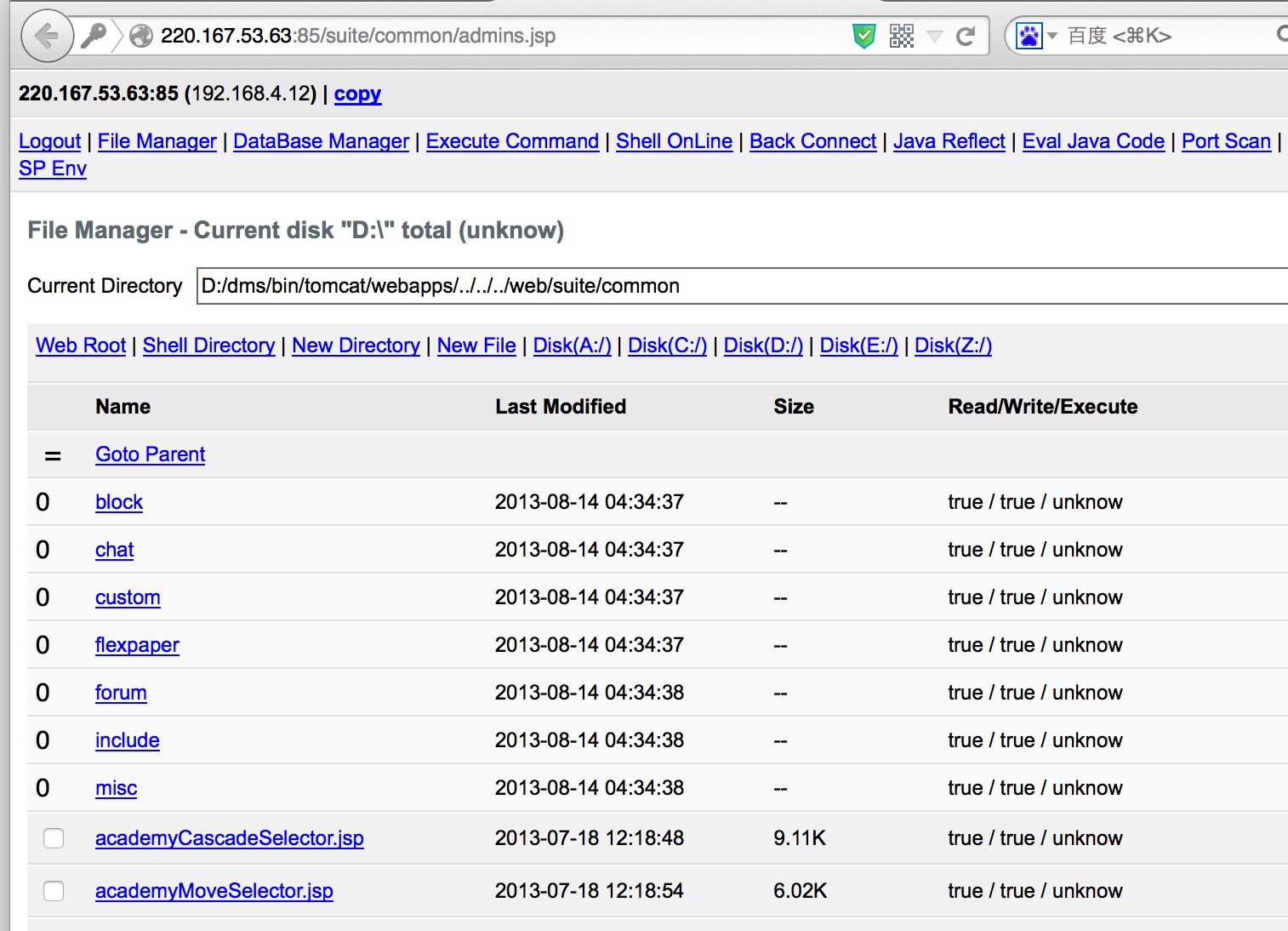Open the flexpaper folder

coord(137,645)
